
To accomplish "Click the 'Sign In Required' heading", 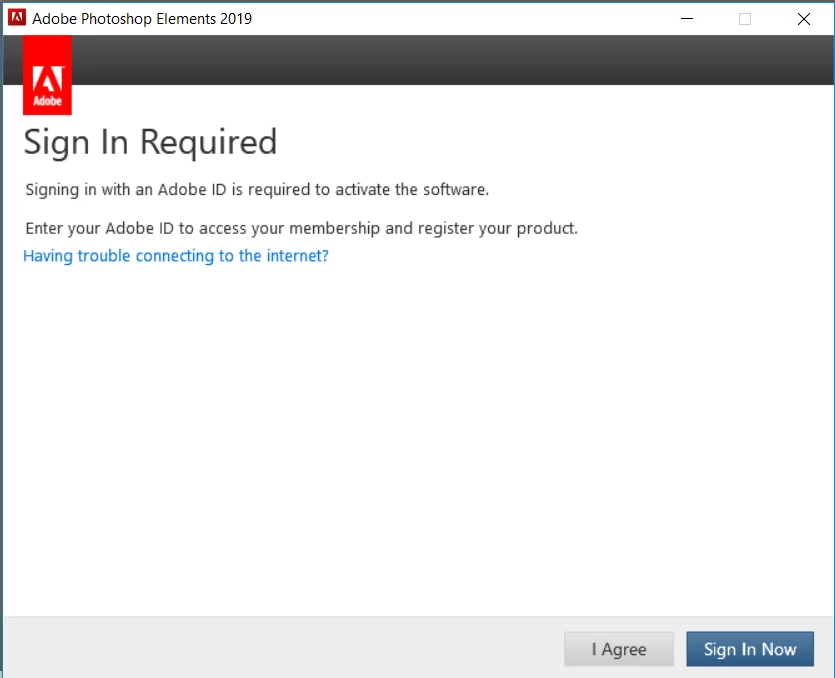I will click(x=150, y=142).
